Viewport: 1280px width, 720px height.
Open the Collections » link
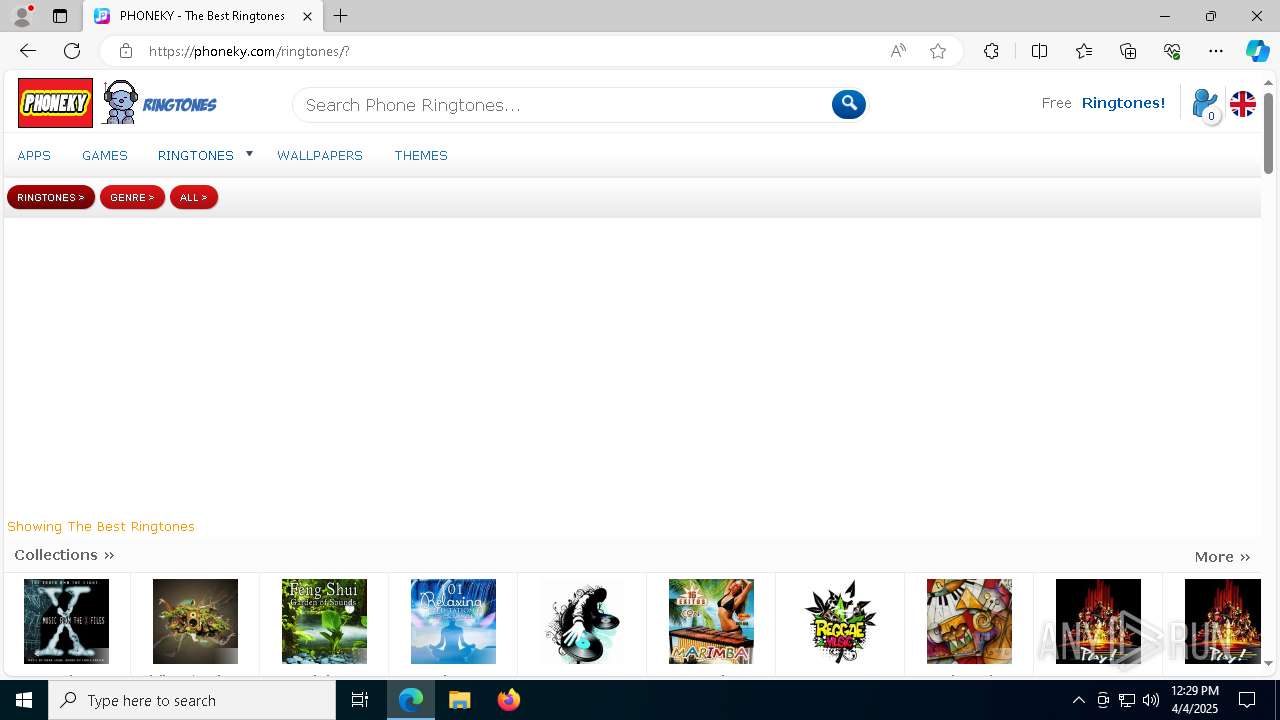tap(64, 555)
